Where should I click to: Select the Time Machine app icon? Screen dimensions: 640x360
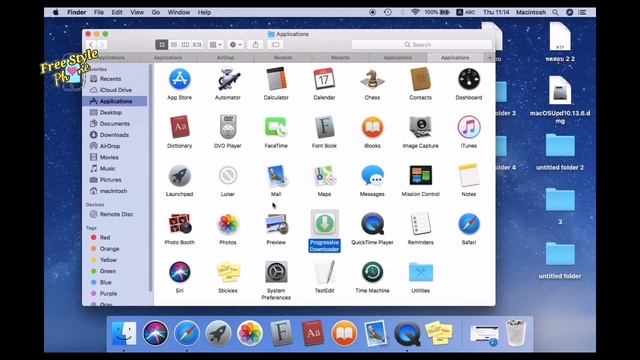coord(372,272)
